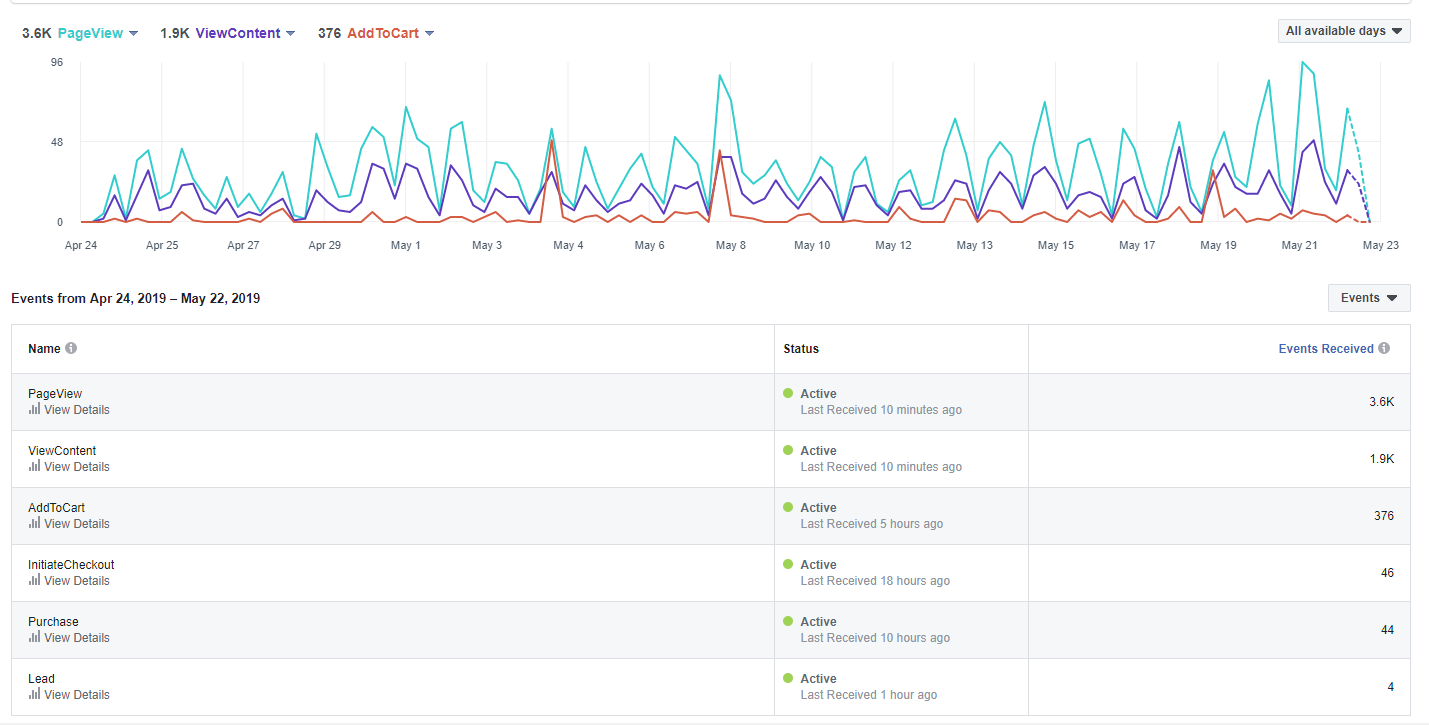Image resolution: width=1429 pixels, height=725 pixels.
Task: Click the Status column header
Action: click(801, 349)
